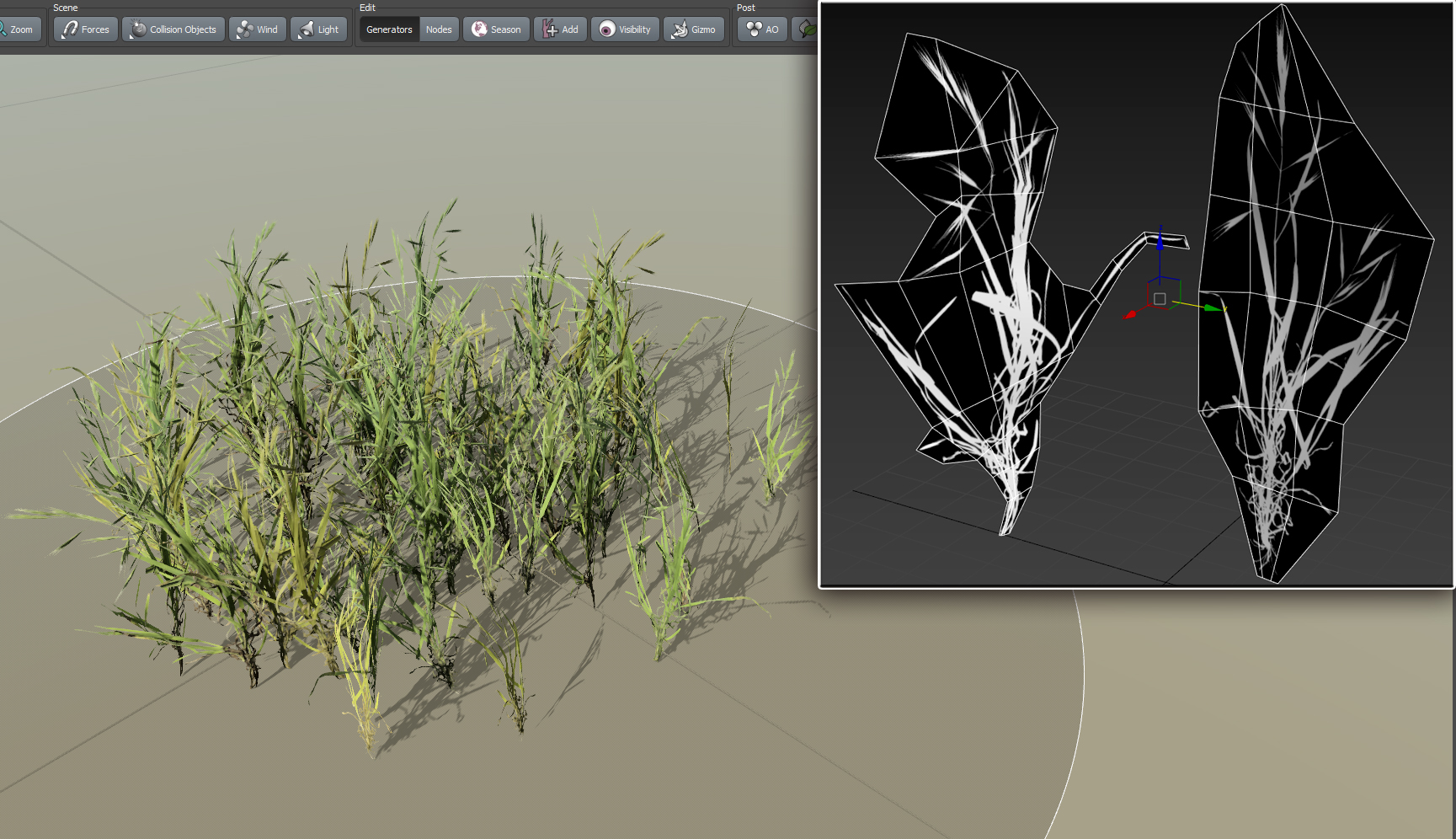Screen dimensions: 1456x839
Task: Toggle Collision Objects display
Action: click(x=173, y=29)
